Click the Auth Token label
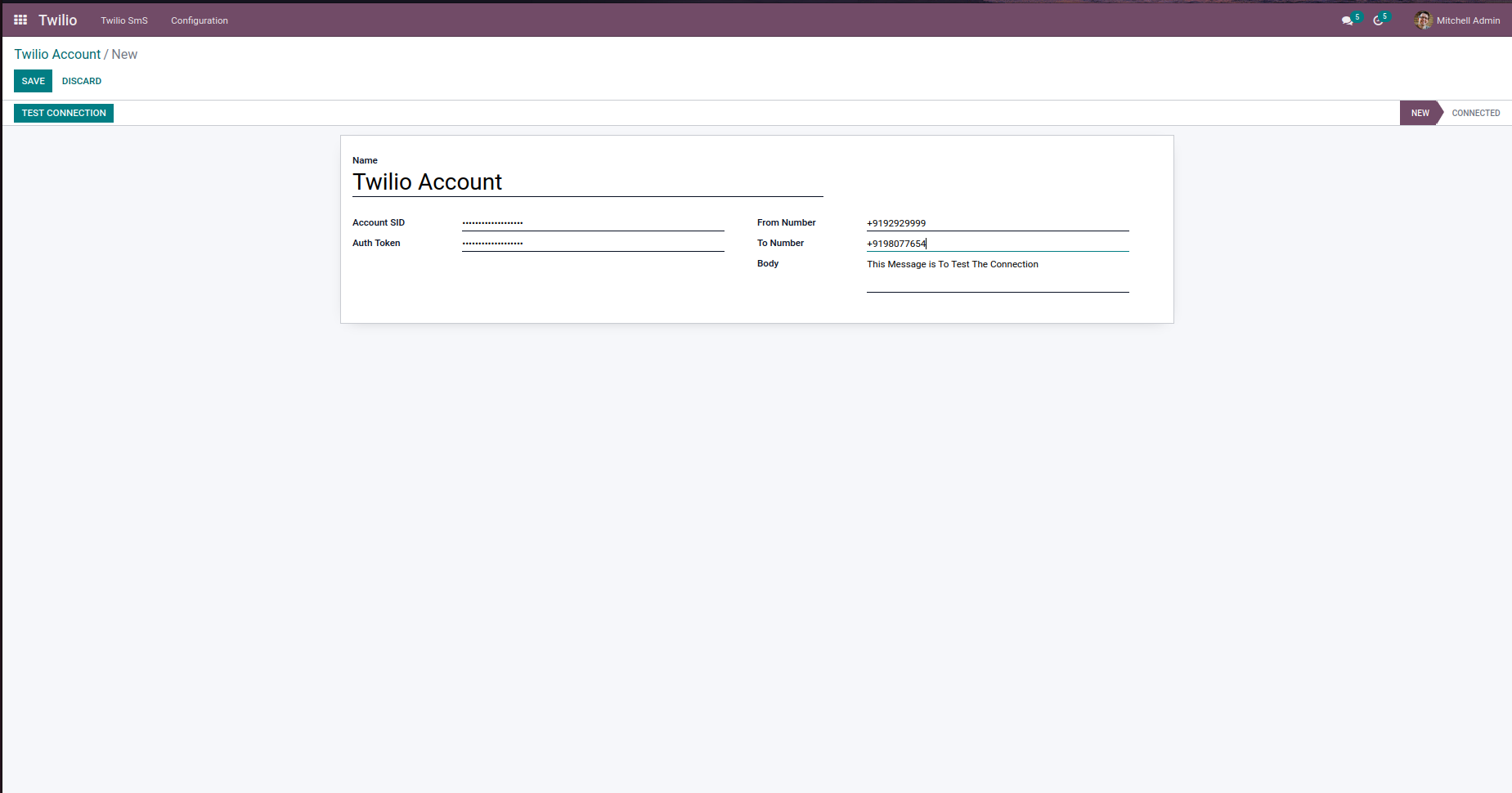The image size is (1512, 793). click(376, 243)
